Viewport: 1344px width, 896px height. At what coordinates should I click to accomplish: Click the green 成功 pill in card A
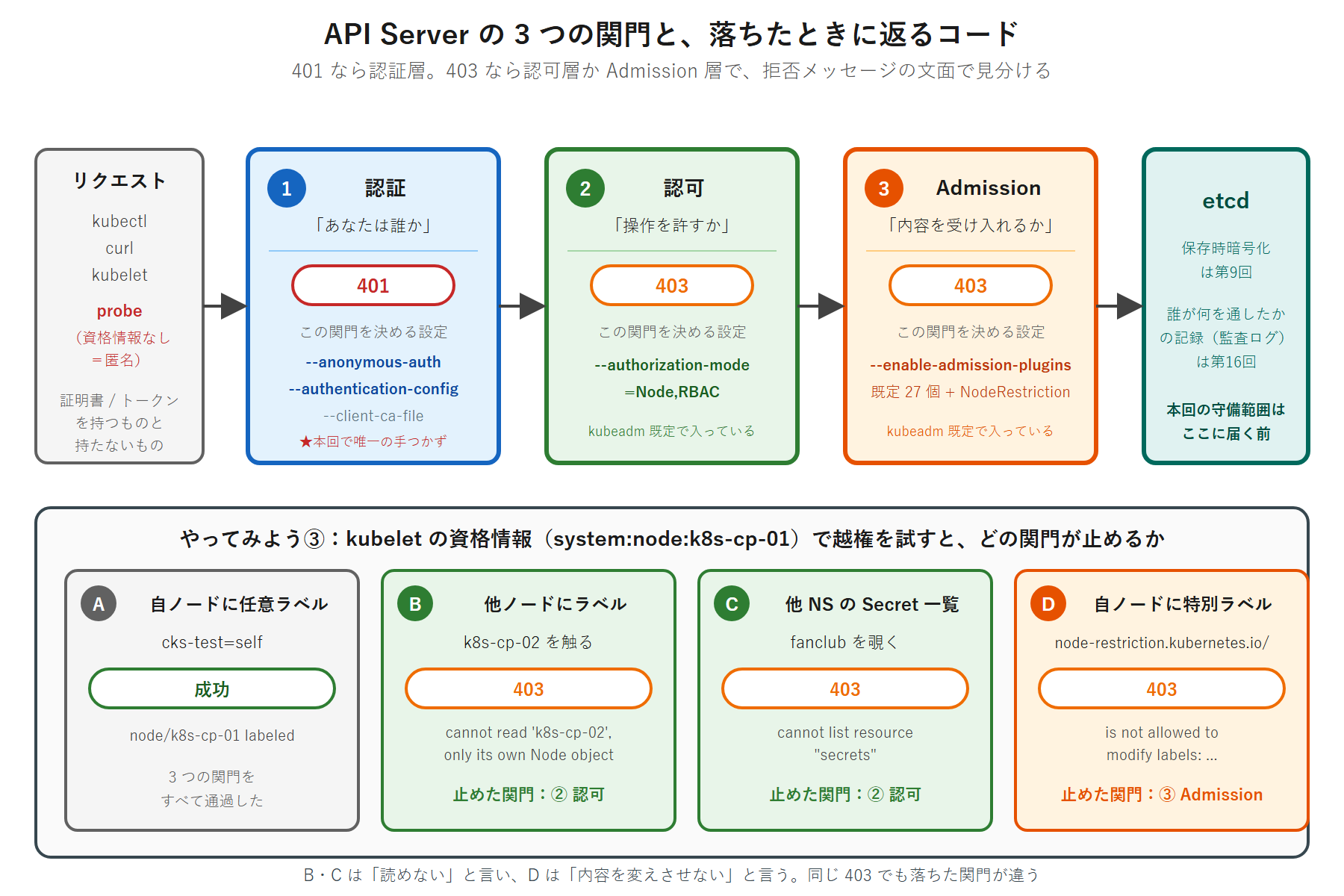coord(212,688)
